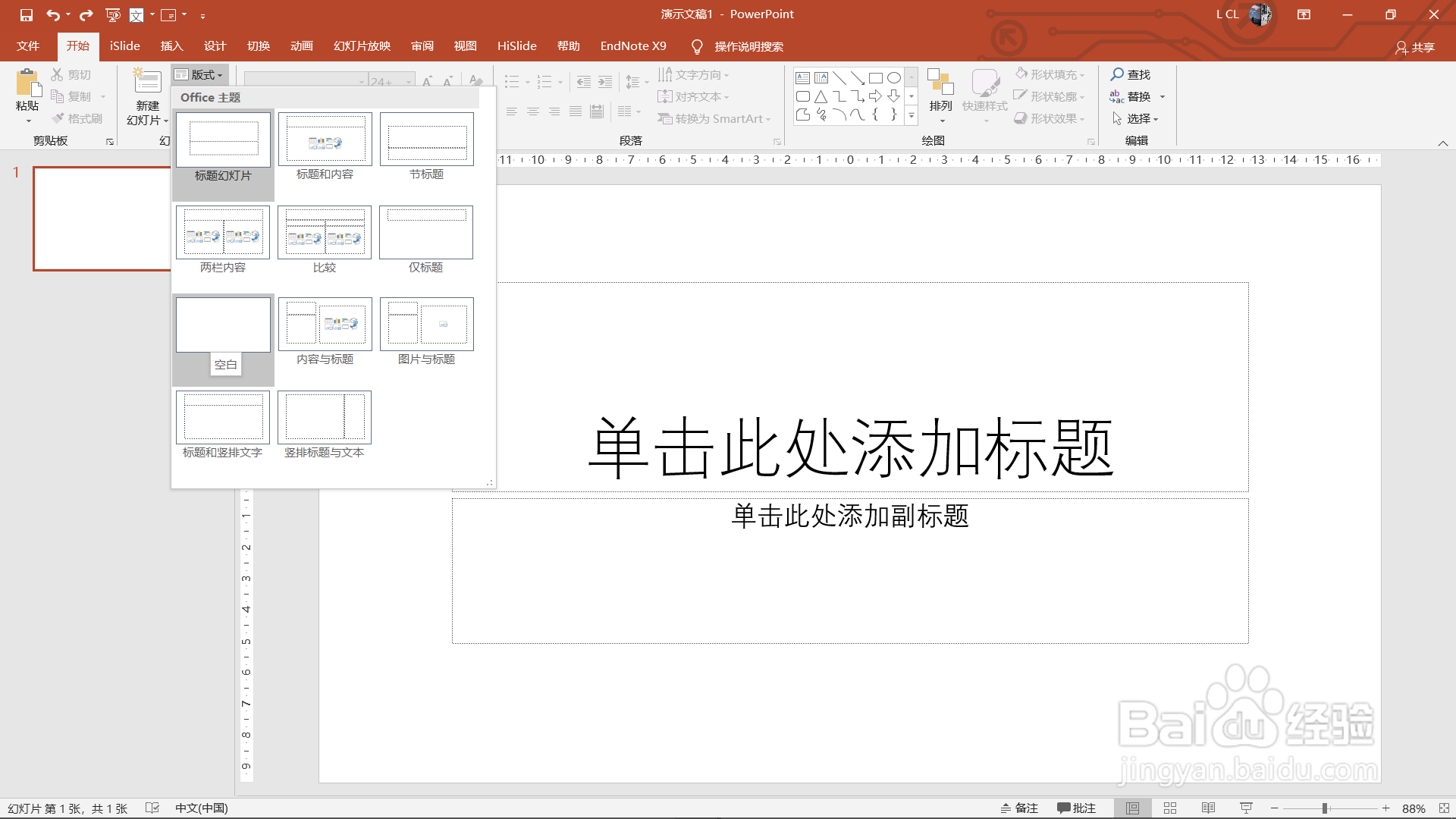1456x819 pixels.
Task: Select the Oval shape tool
Action: (x=894, y=77)
